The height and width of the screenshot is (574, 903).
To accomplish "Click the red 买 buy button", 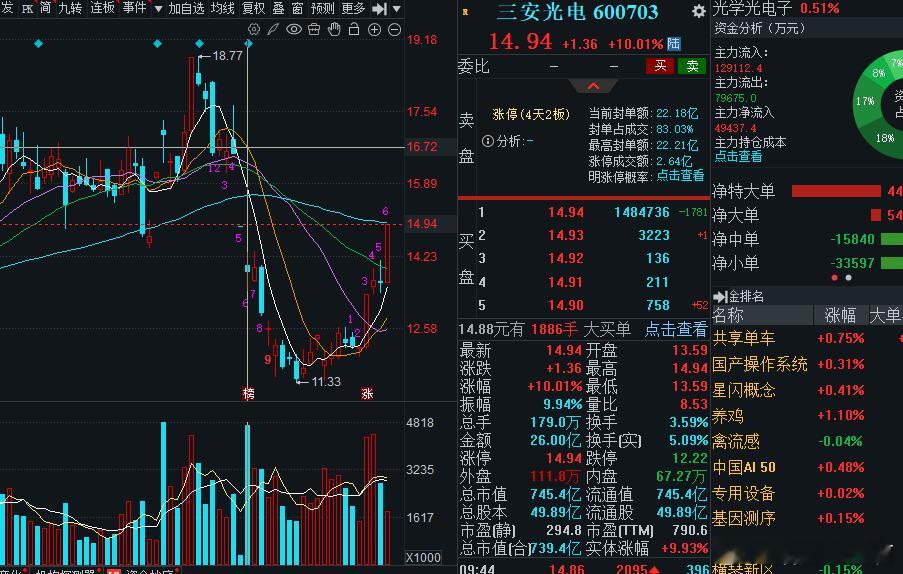I will point(660,66).
